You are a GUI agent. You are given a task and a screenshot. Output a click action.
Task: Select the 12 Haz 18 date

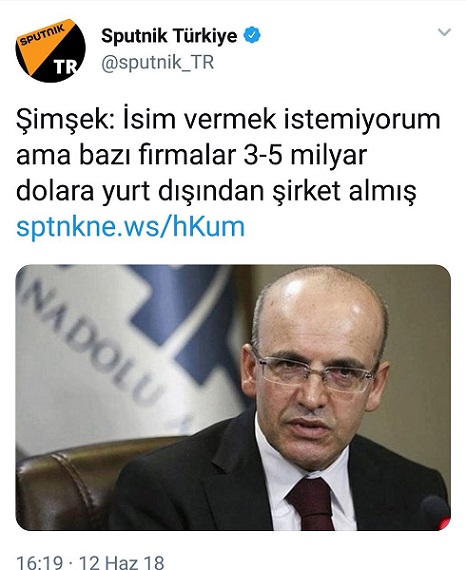(122, 562)
